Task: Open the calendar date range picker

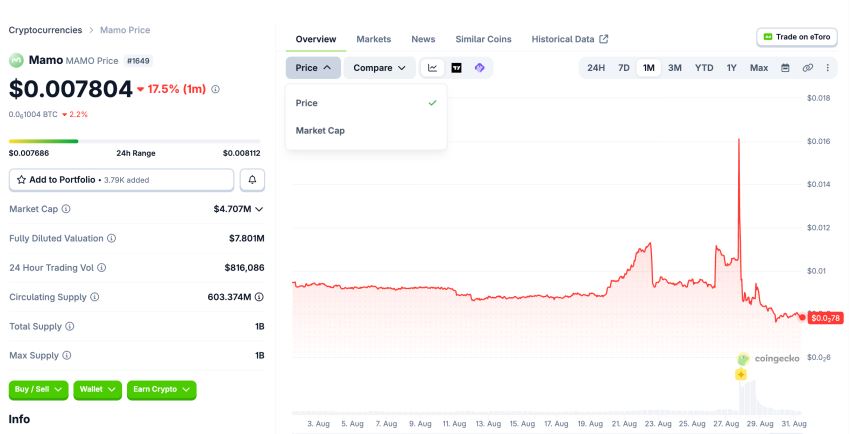Action: click(x=785, y=68)
